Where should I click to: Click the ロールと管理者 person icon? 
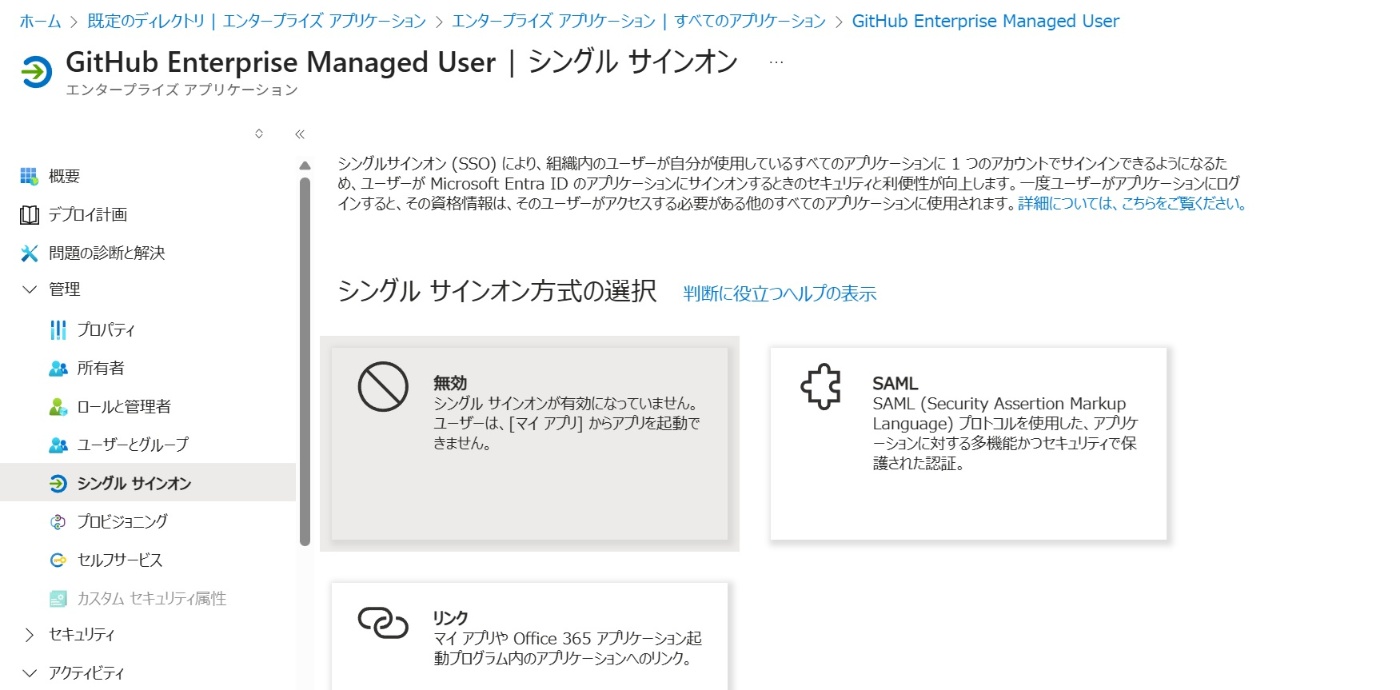[x=58, y=407]
